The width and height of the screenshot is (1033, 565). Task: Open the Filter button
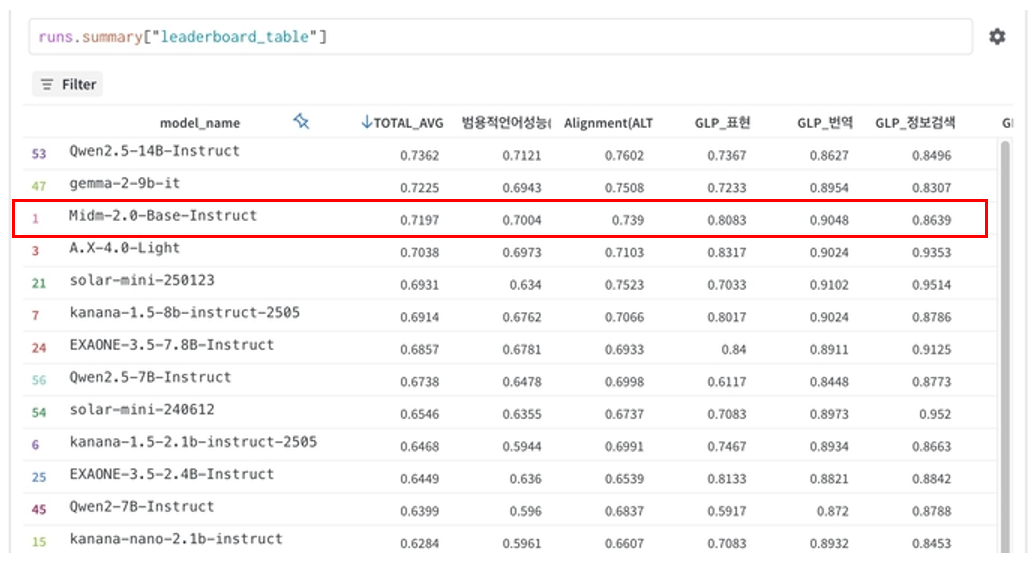pyautogui.click(x=68, y=84)
